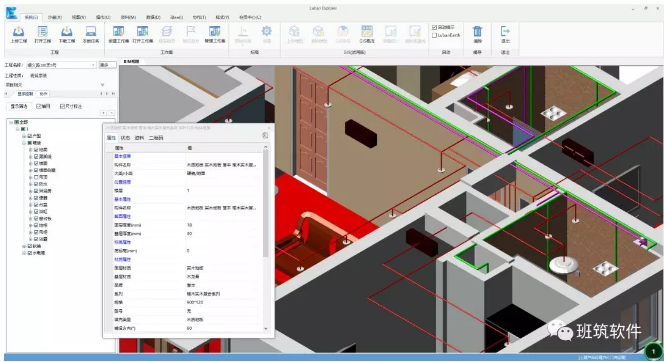Click the 基本属性 blue section link
Viewport: 664px width, 362px height.
[x=122, y=199]
